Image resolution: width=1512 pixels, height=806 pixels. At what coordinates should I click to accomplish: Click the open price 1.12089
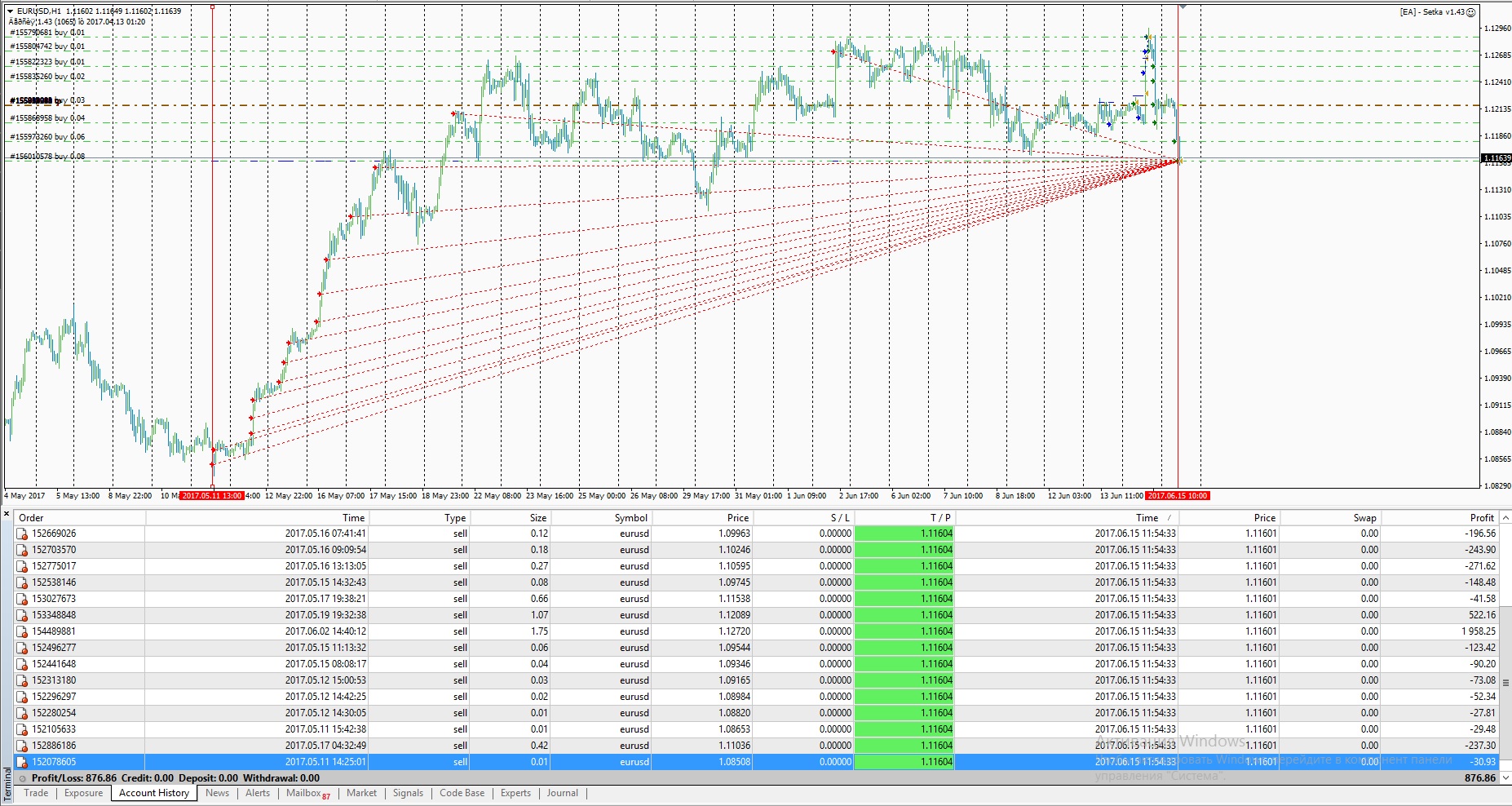click(734, 615)
